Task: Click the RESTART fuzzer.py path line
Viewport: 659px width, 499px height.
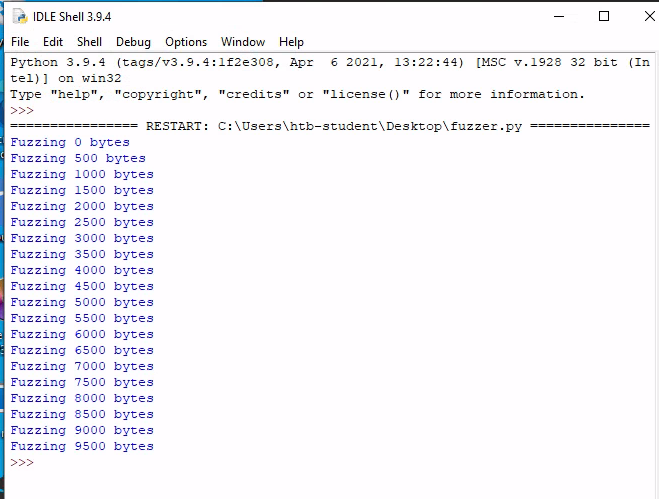Action: click(x=330, y=126)
